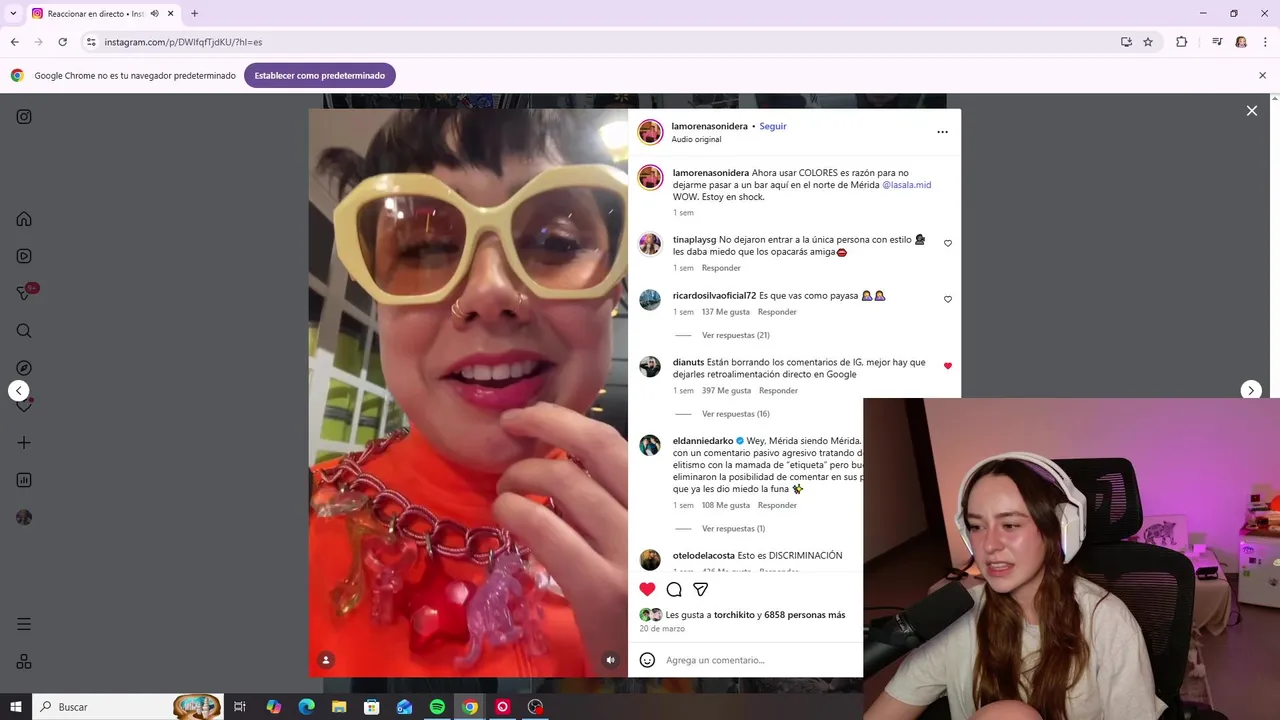Open Task View on the taskbar
The image size is (1280, 720).
pos(240,707)
